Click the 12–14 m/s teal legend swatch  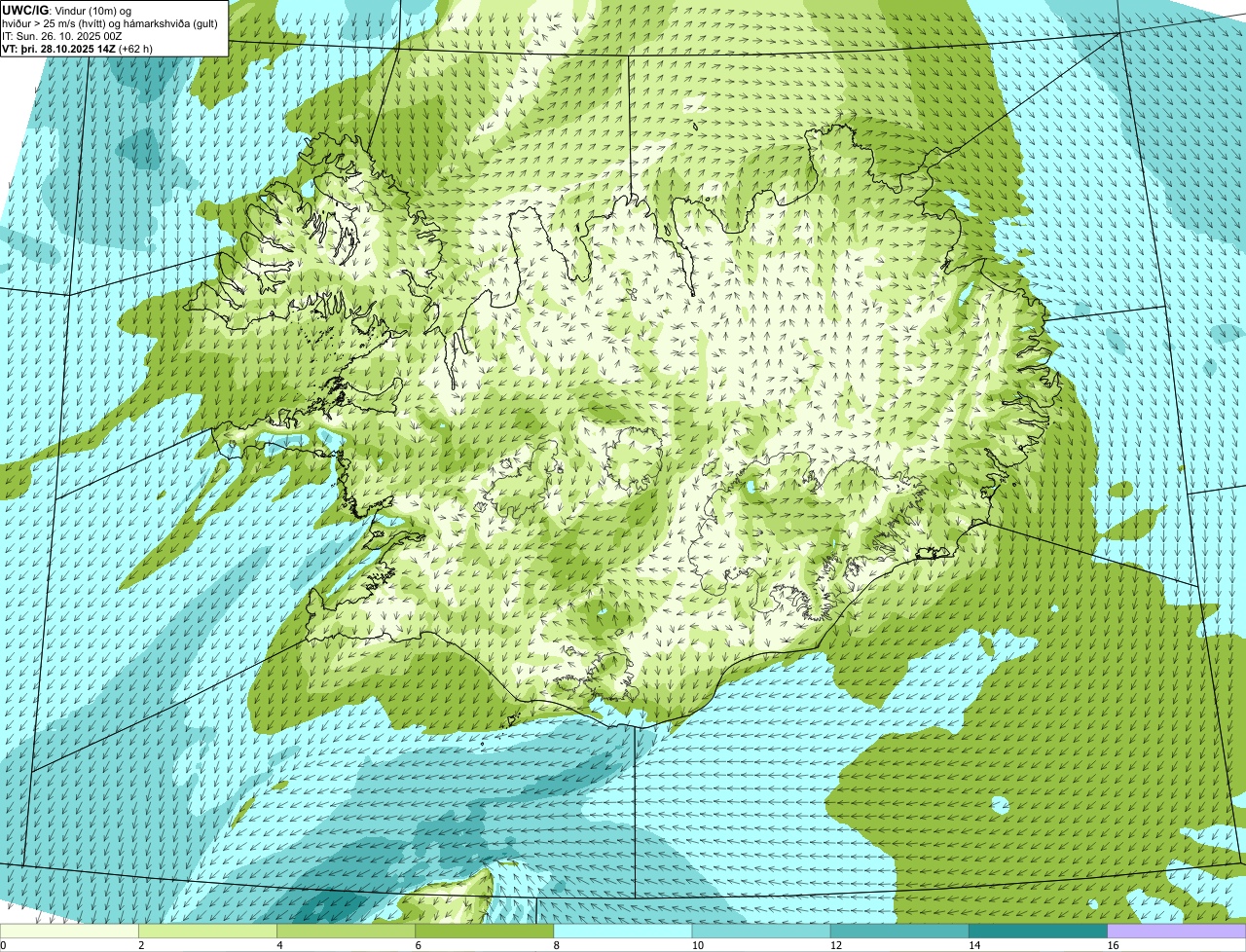point(899,932)
